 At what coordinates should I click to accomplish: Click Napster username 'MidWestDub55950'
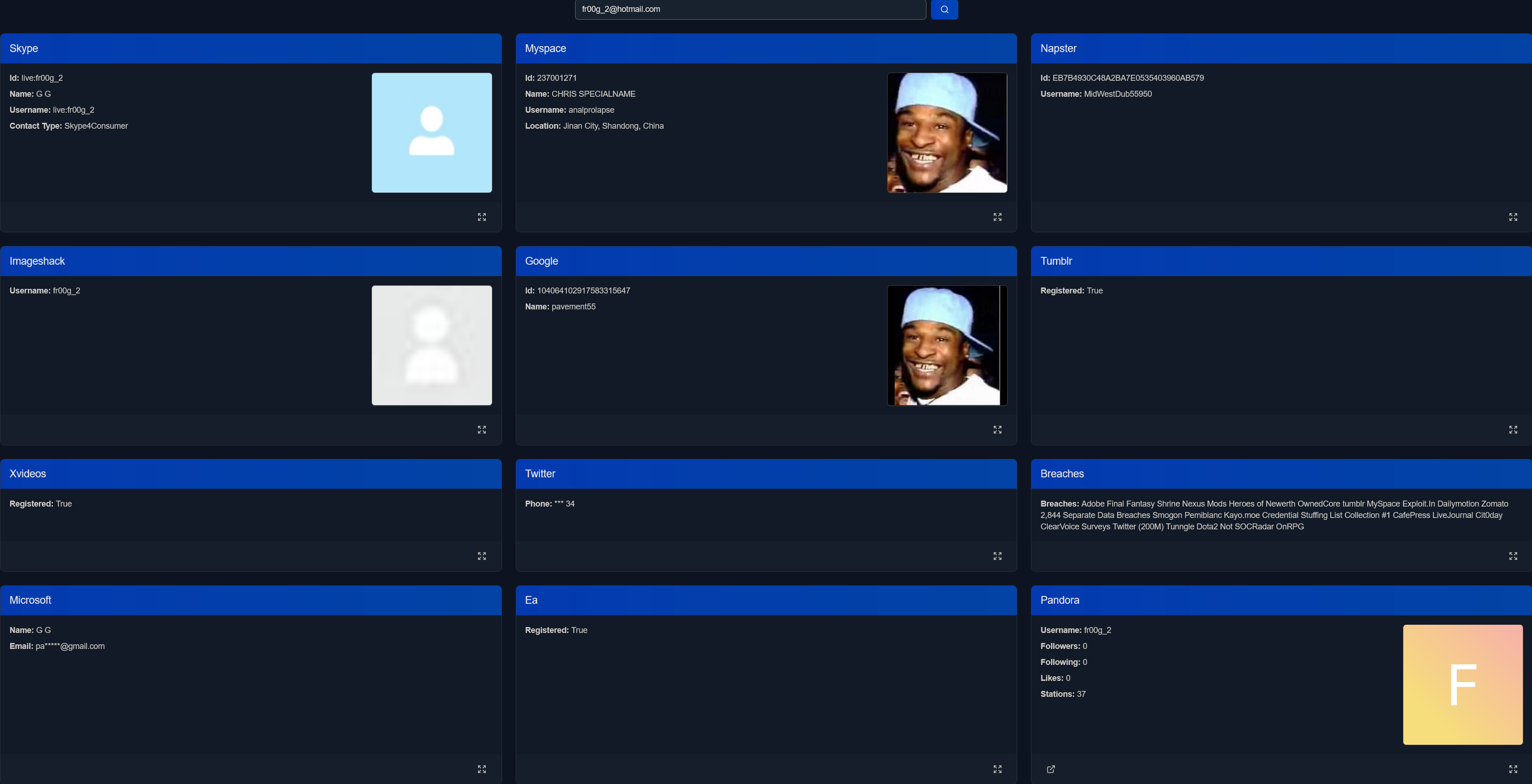pos(1118,94)
